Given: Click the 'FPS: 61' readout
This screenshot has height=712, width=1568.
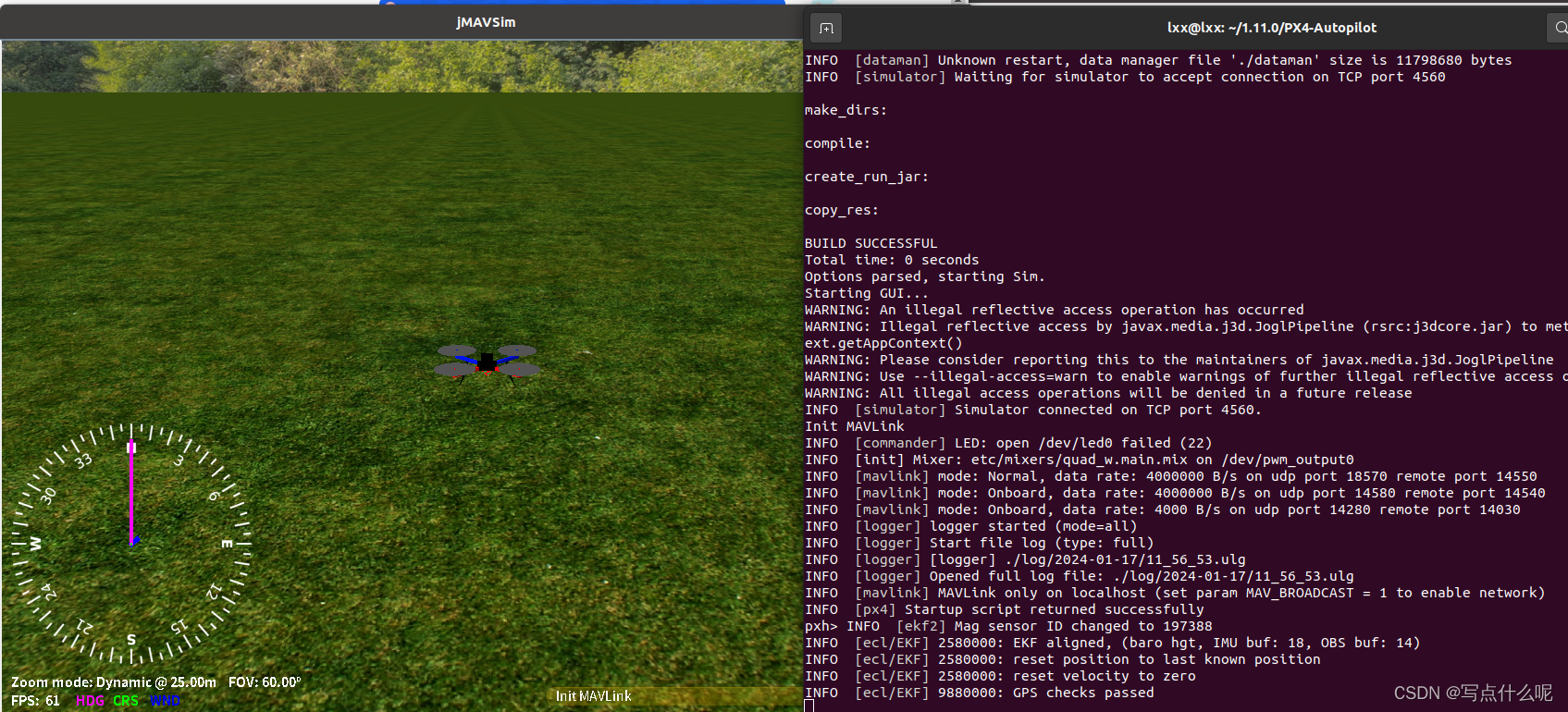Looking at the screenshot, I should coord(35,701).
